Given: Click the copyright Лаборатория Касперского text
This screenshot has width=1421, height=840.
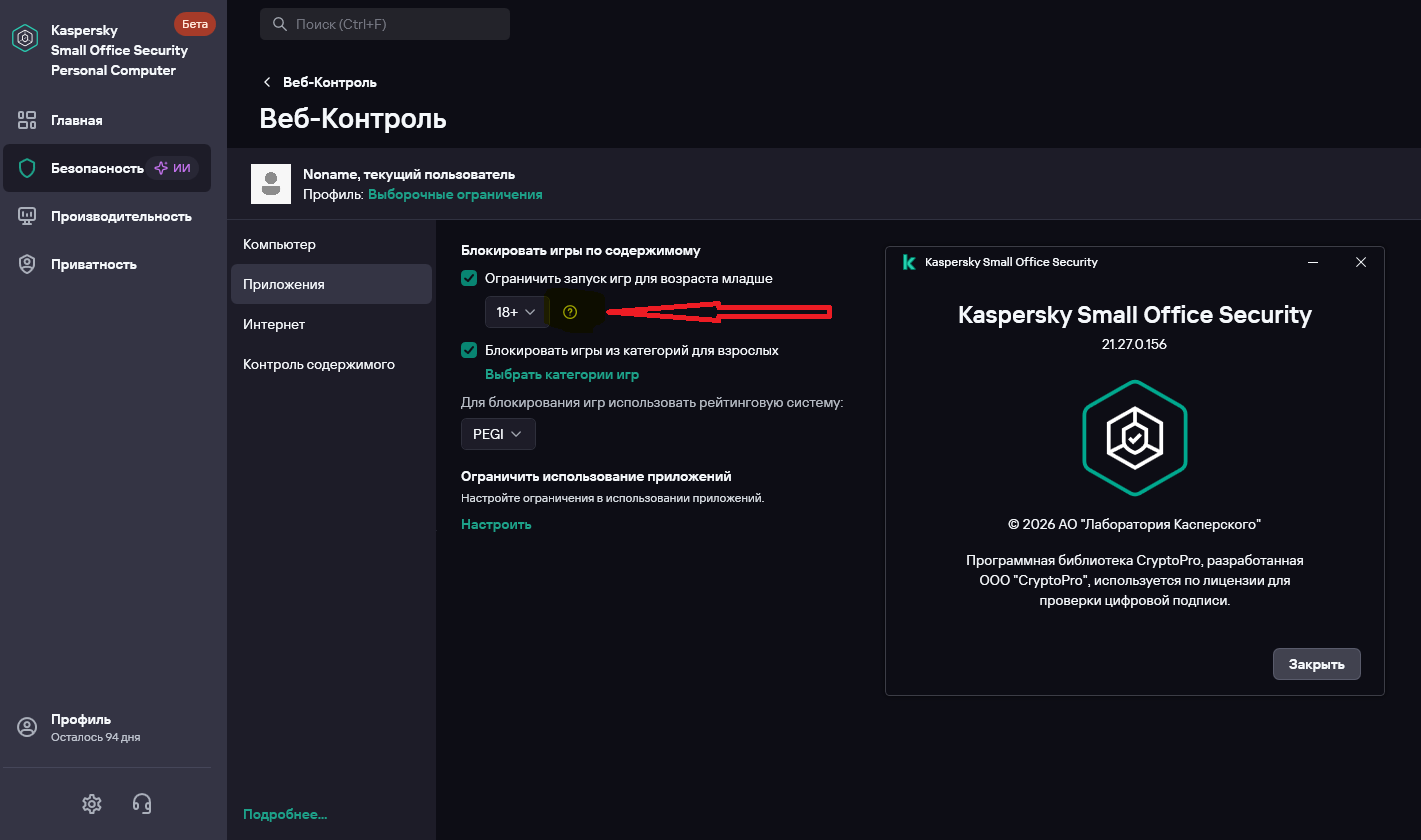Looking at the screenshot, I should click(1134, 524).
